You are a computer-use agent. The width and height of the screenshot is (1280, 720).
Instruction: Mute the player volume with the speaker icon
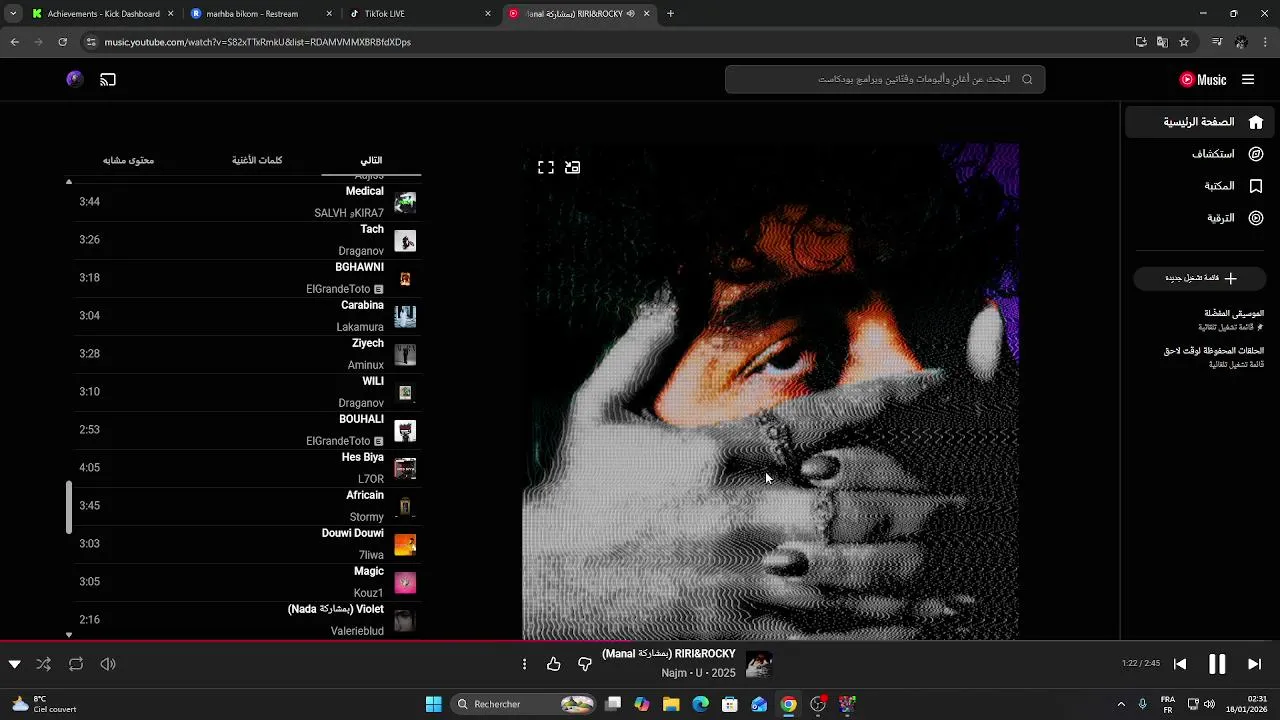[x=108, y=664]
